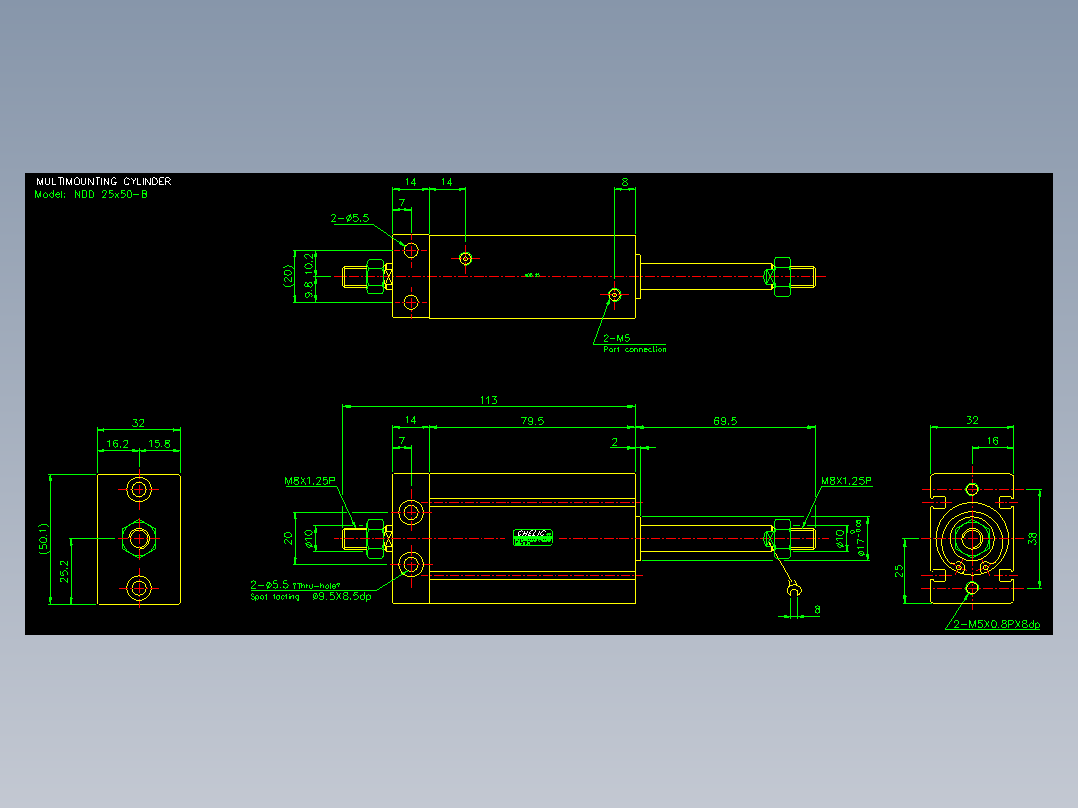The image size is (1078, 808).
Task: Click the "9.8" dimension value
Action: point(309,289)
